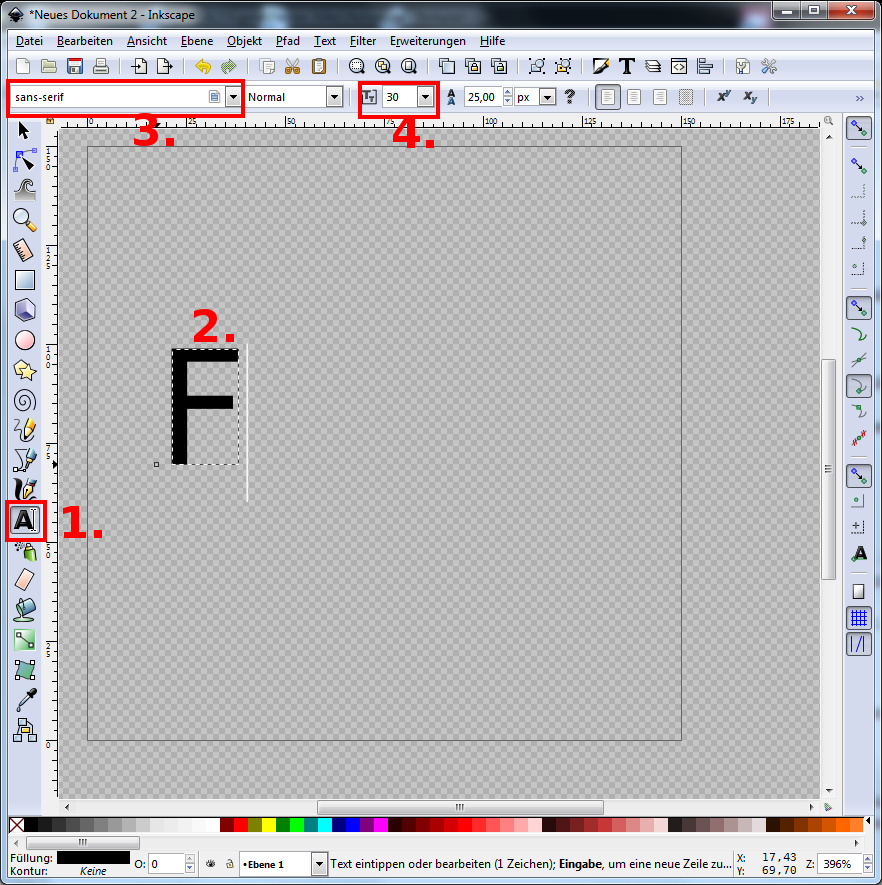
Task: Toggle justified text alignment
Action: point(686,97)
